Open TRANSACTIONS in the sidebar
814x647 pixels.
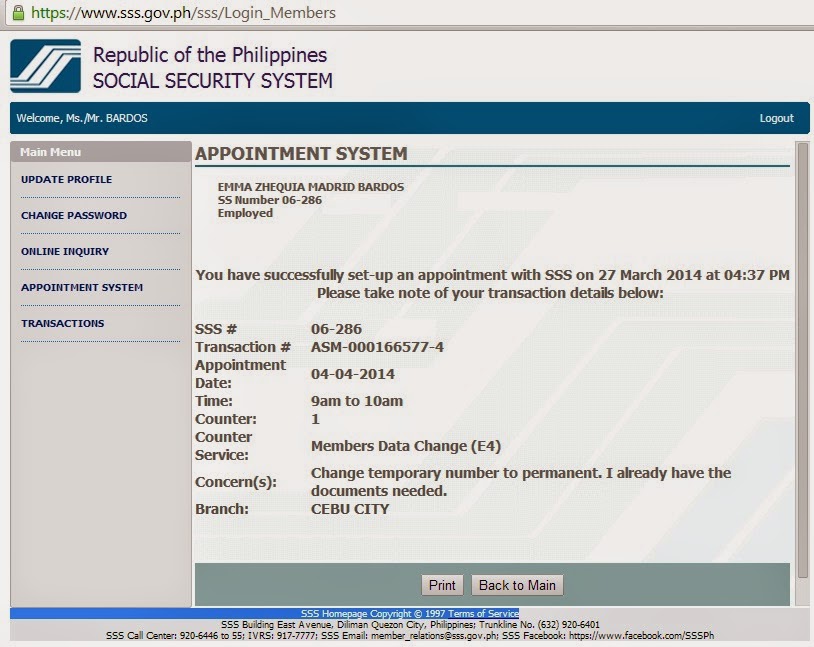click(63, 323)
